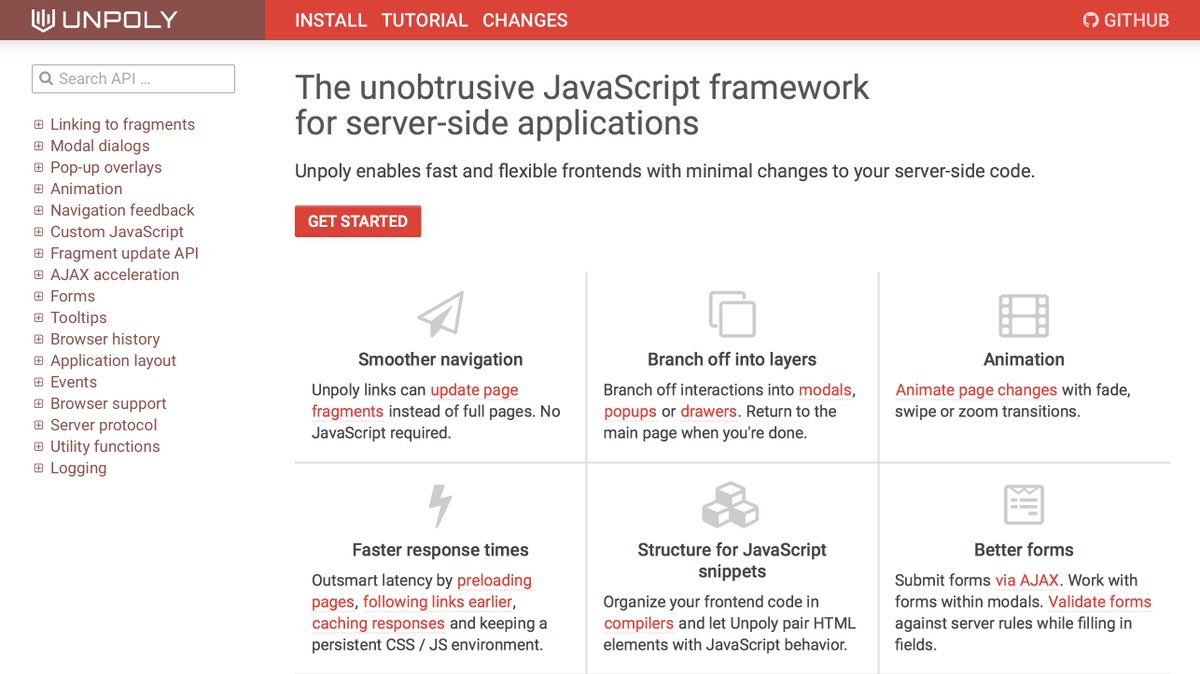
Task: Follow the drawers link
Action: pos(708,412)
